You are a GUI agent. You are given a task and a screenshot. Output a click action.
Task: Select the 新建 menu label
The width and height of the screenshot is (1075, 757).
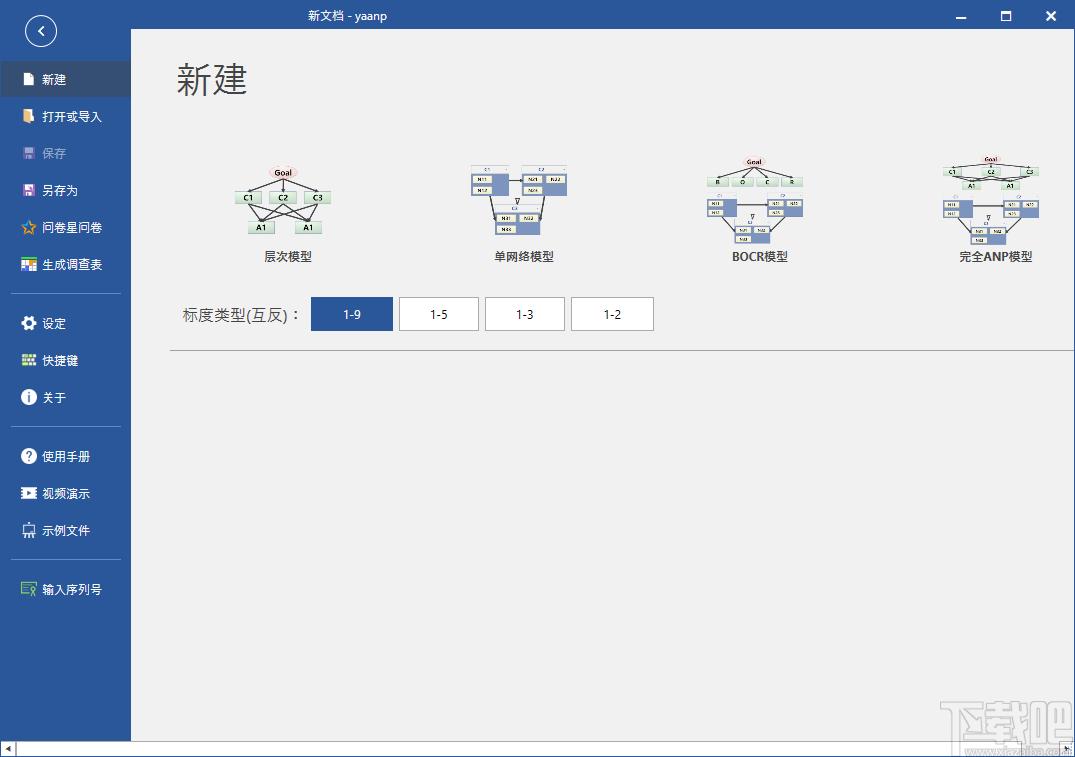[x=53, y=80]
